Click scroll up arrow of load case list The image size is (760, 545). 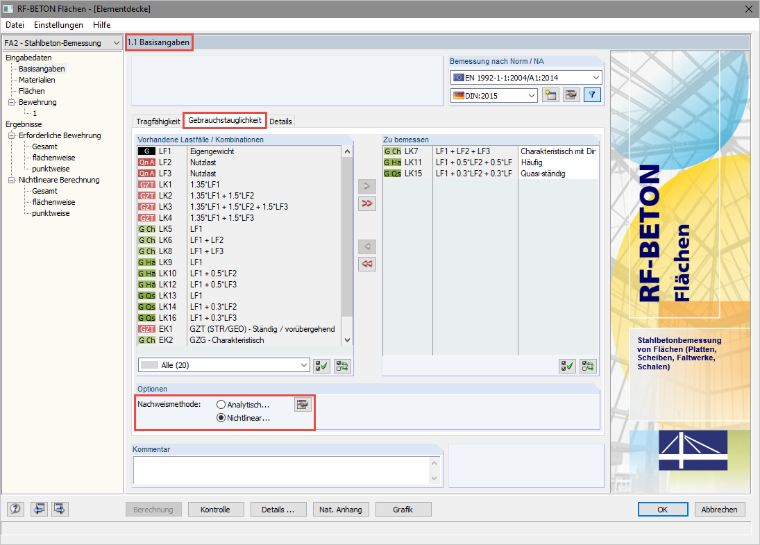pyautogui.click(x=347, y=152)
